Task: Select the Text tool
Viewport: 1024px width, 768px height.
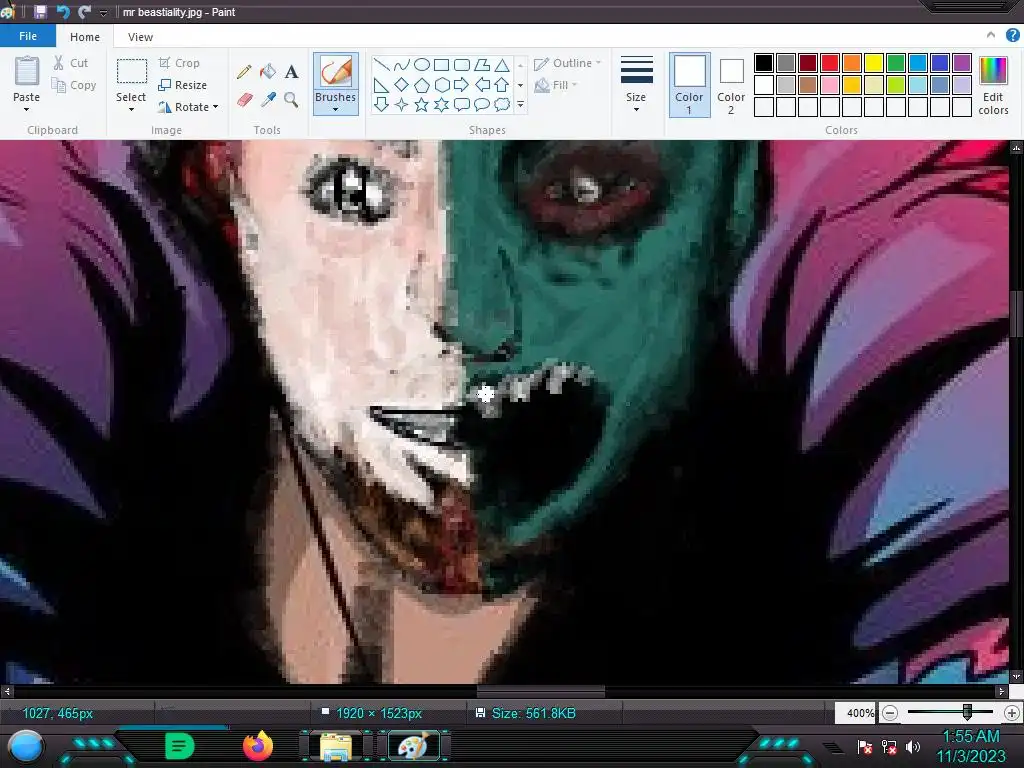Action: pyautogui.click(x=291, y=72)
